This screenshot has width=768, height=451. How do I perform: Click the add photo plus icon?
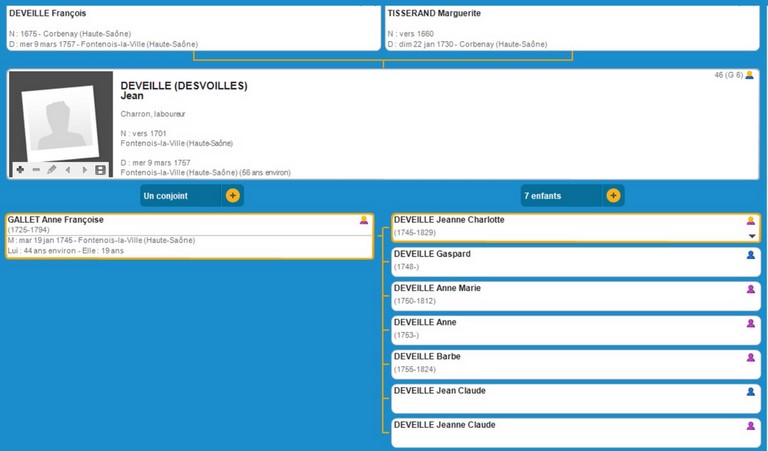coord(20,170)
